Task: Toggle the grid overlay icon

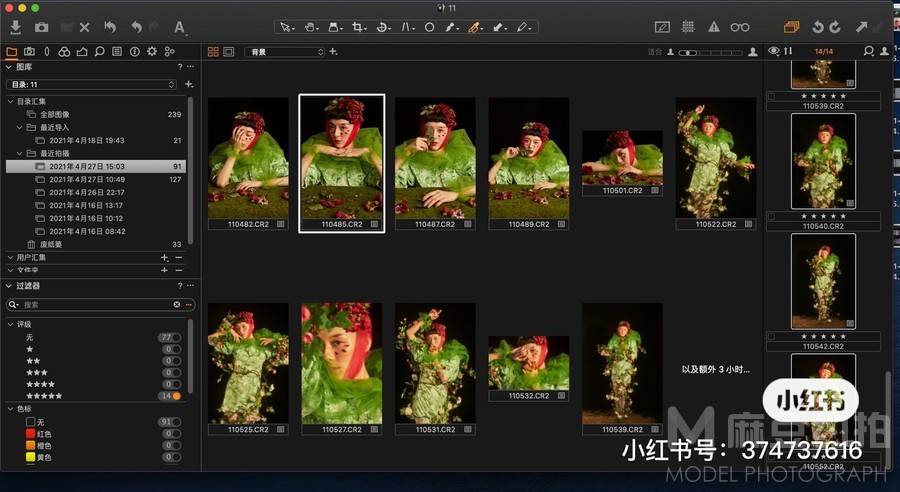Action: (688, 27)
